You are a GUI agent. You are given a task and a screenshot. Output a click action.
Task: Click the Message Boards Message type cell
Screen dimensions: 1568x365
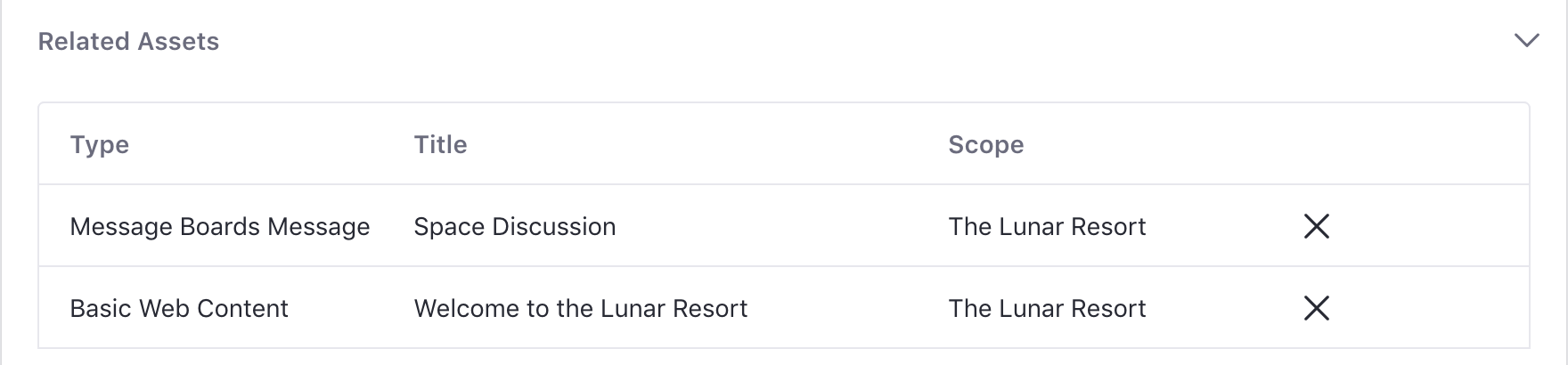(220, 226)
